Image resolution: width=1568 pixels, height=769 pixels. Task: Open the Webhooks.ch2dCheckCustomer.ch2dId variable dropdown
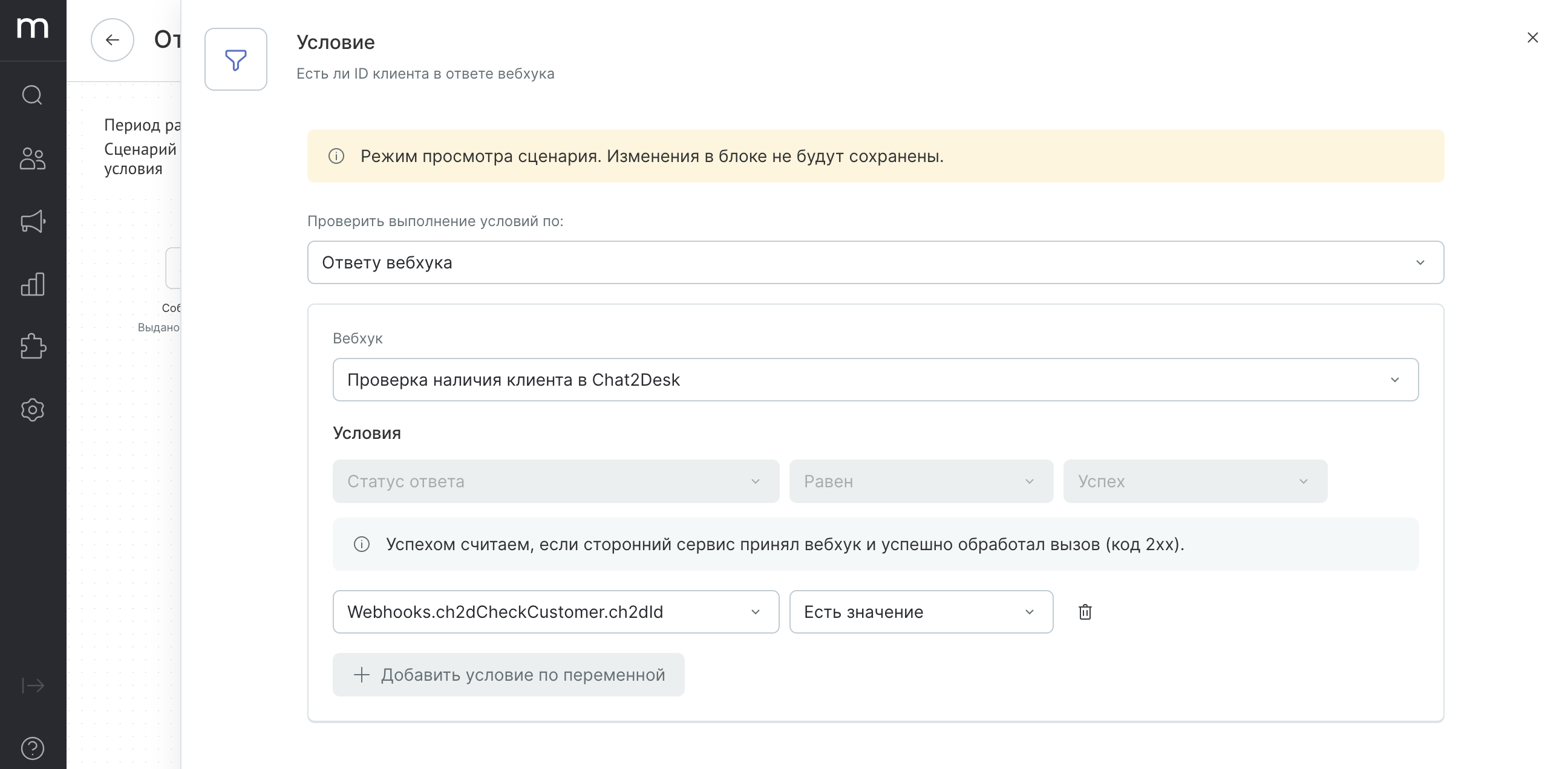[556, 612]
